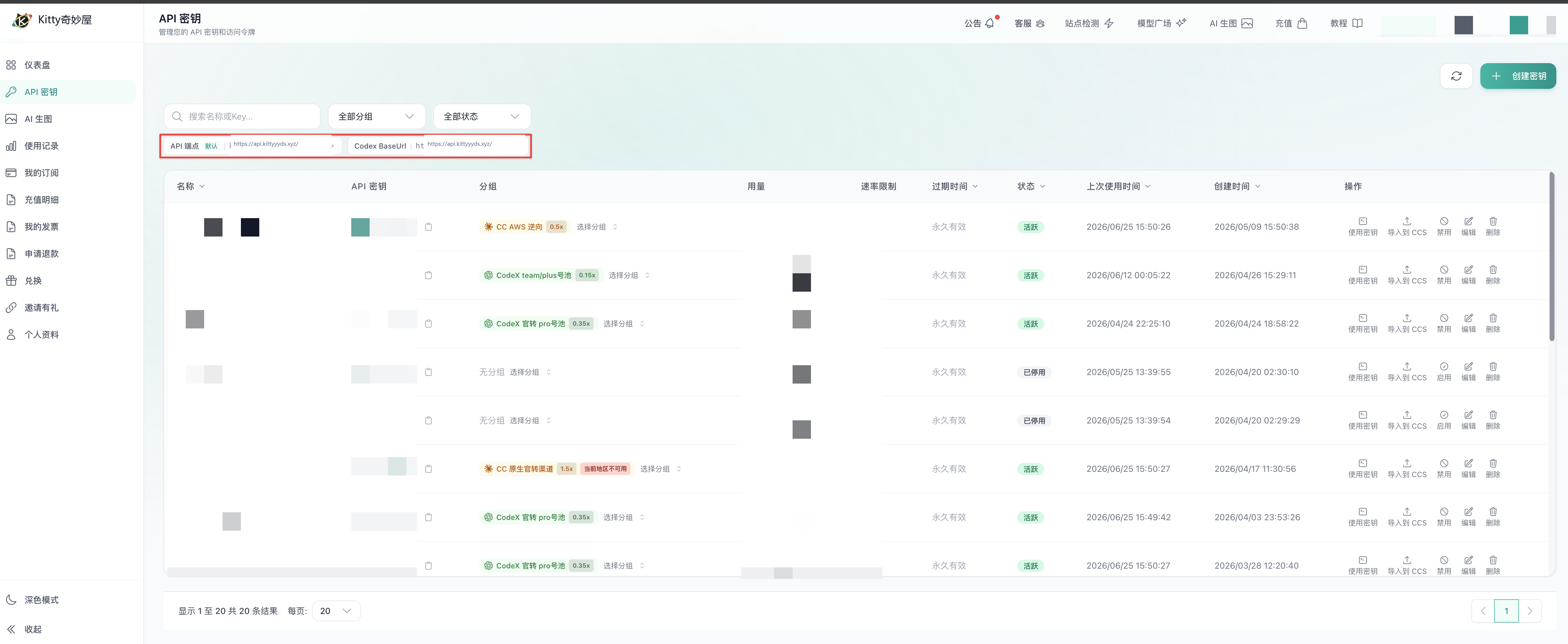Image resolution: width=1568 pixels, height=644 pixels.
Task: Open 教程 tutorial in top bar
Action: tap(1346, 23)
